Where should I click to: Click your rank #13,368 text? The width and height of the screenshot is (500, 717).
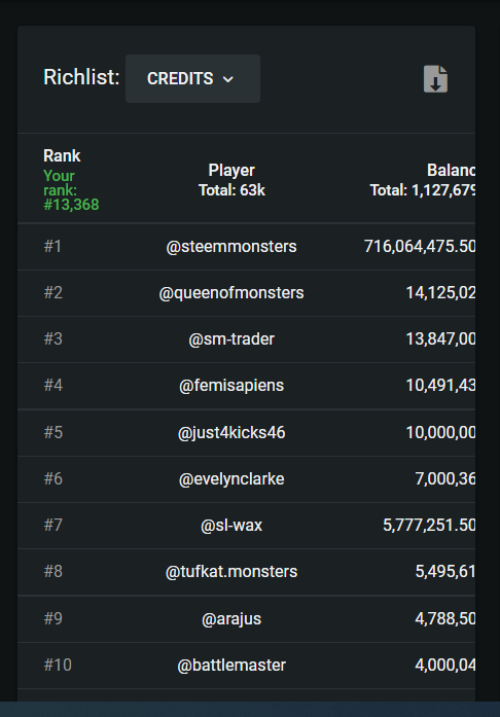(71, 204)
